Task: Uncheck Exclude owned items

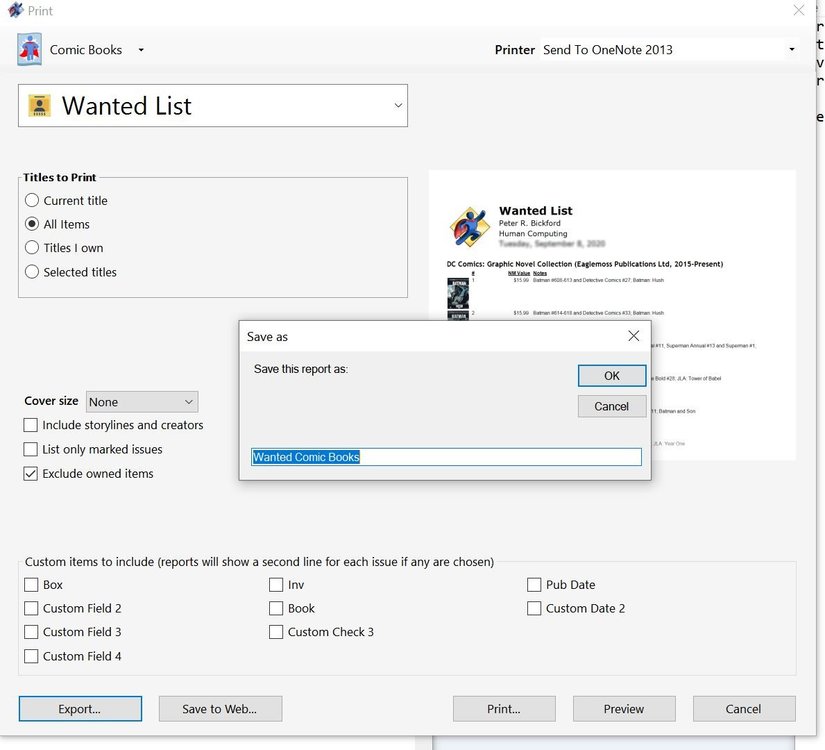Action: [x=31, y=473]
